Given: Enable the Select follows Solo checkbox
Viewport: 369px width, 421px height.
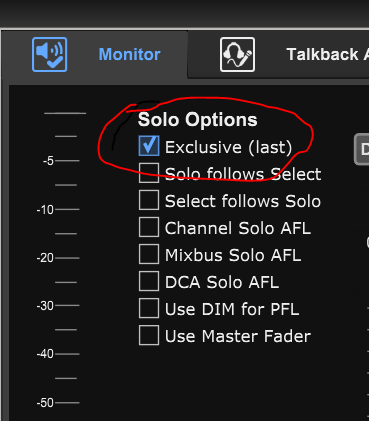Looking at the screenshot, I should coord(149,200).
